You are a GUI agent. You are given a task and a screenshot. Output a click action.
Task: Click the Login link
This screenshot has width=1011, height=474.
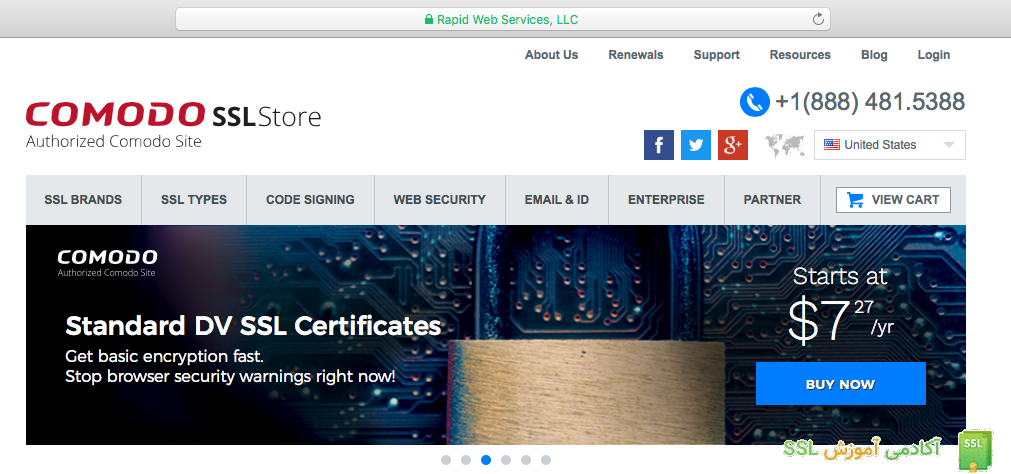click(934, 55)
